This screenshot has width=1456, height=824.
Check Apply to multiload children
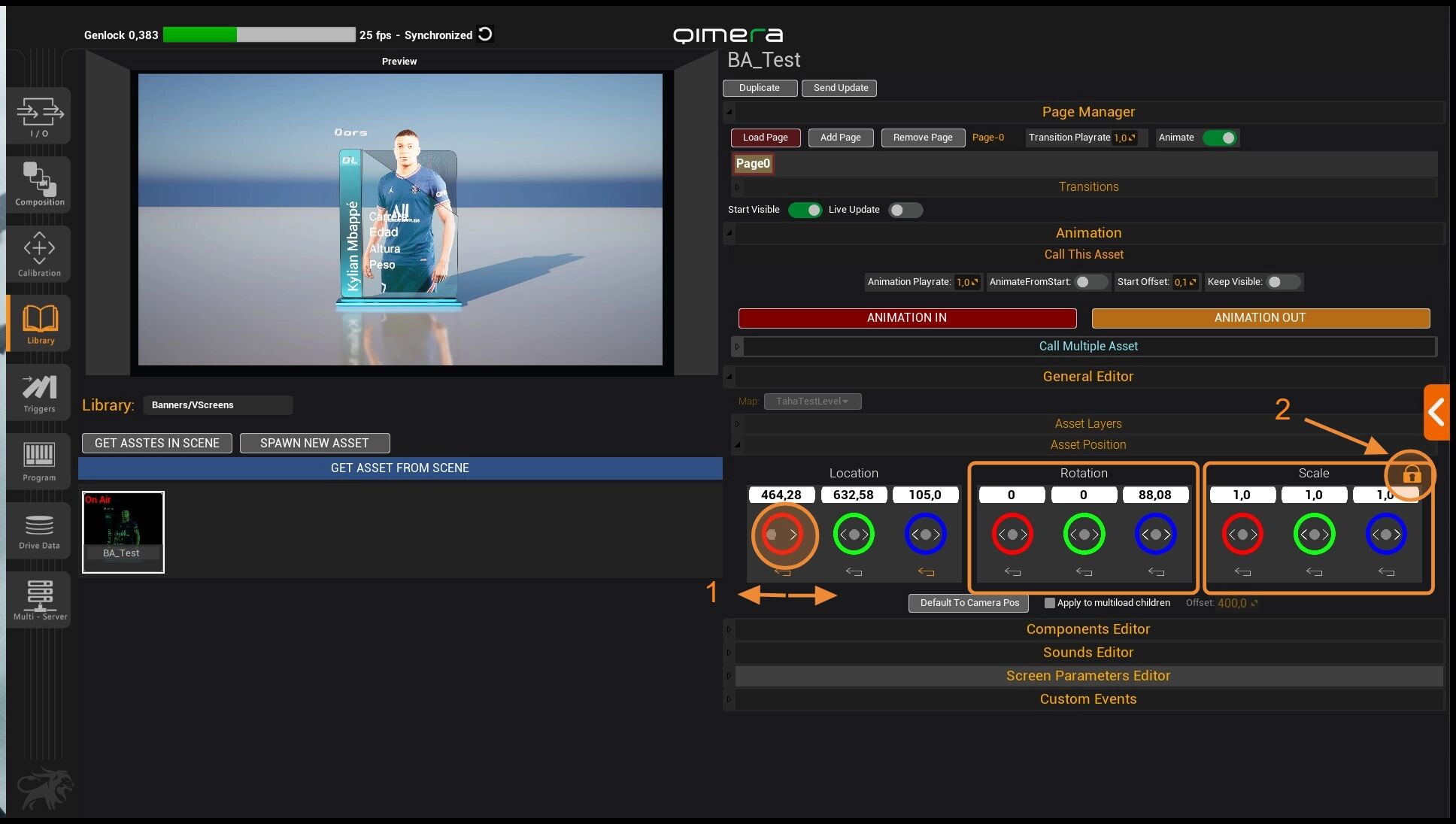[1050, 603]
